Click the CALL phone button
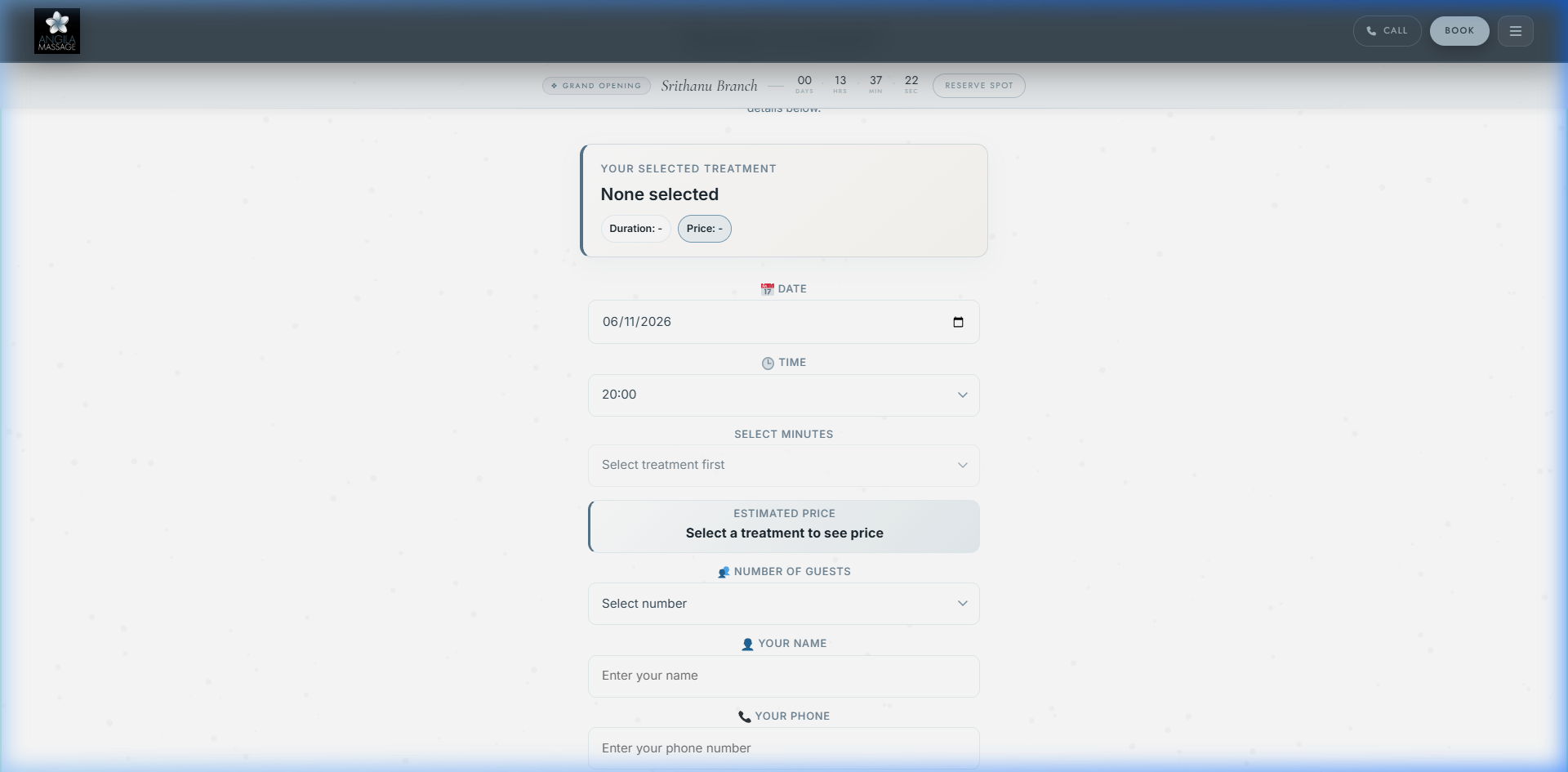The width and height of the screenshot is (1568, 772). coord(1387,31)
